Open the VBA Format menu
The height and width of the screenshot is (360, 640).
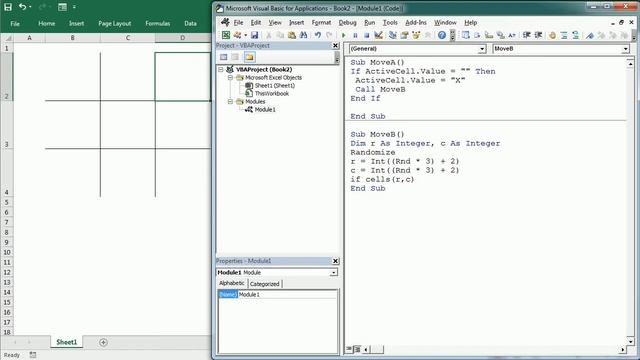[x=321, y=23]
